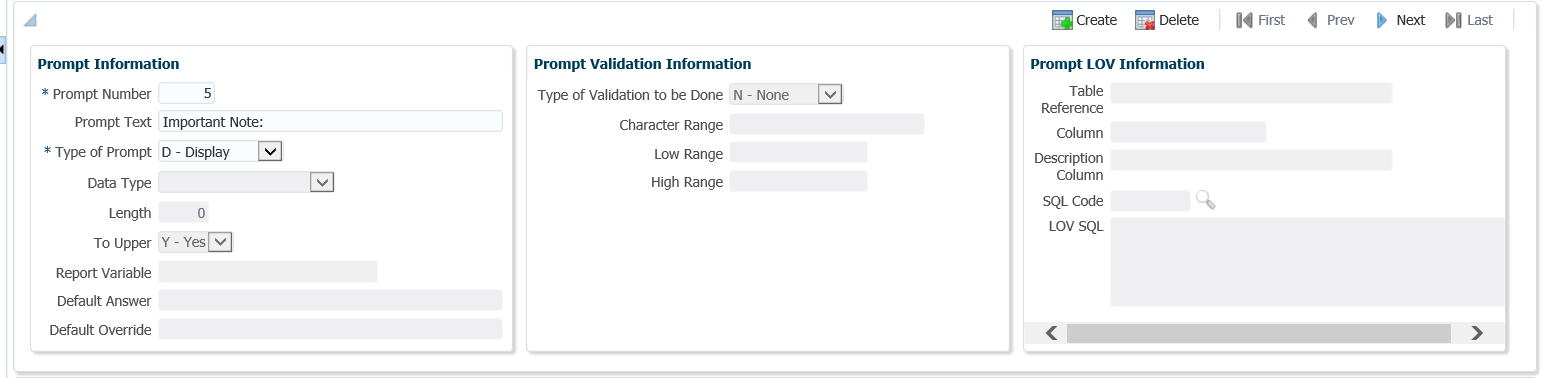Screen dimensions: 1544x378
Task: Click the Create record icon
Action: tap(1062, 20)
